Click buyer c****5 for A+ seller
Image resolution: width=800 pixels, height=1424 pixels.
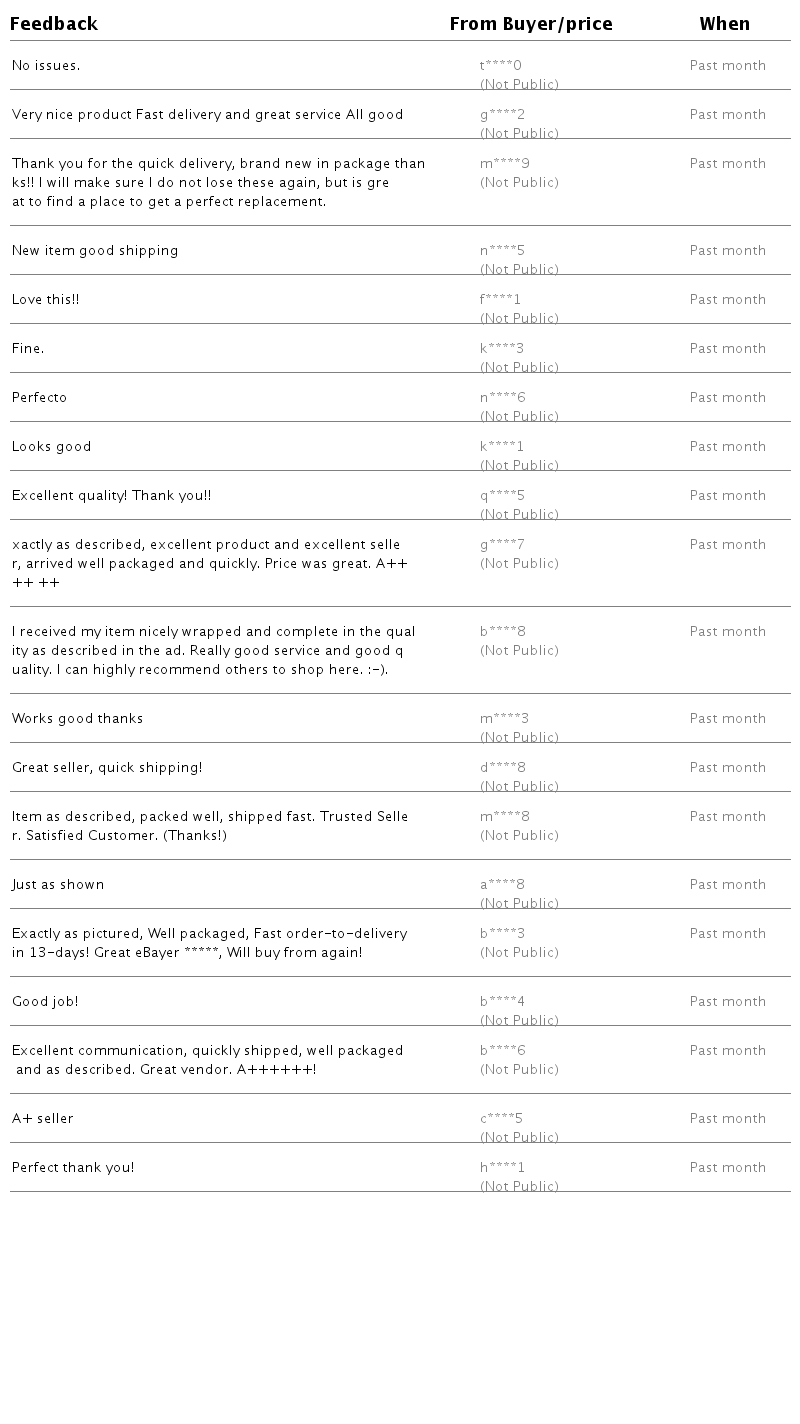[x=501, y=1119]
